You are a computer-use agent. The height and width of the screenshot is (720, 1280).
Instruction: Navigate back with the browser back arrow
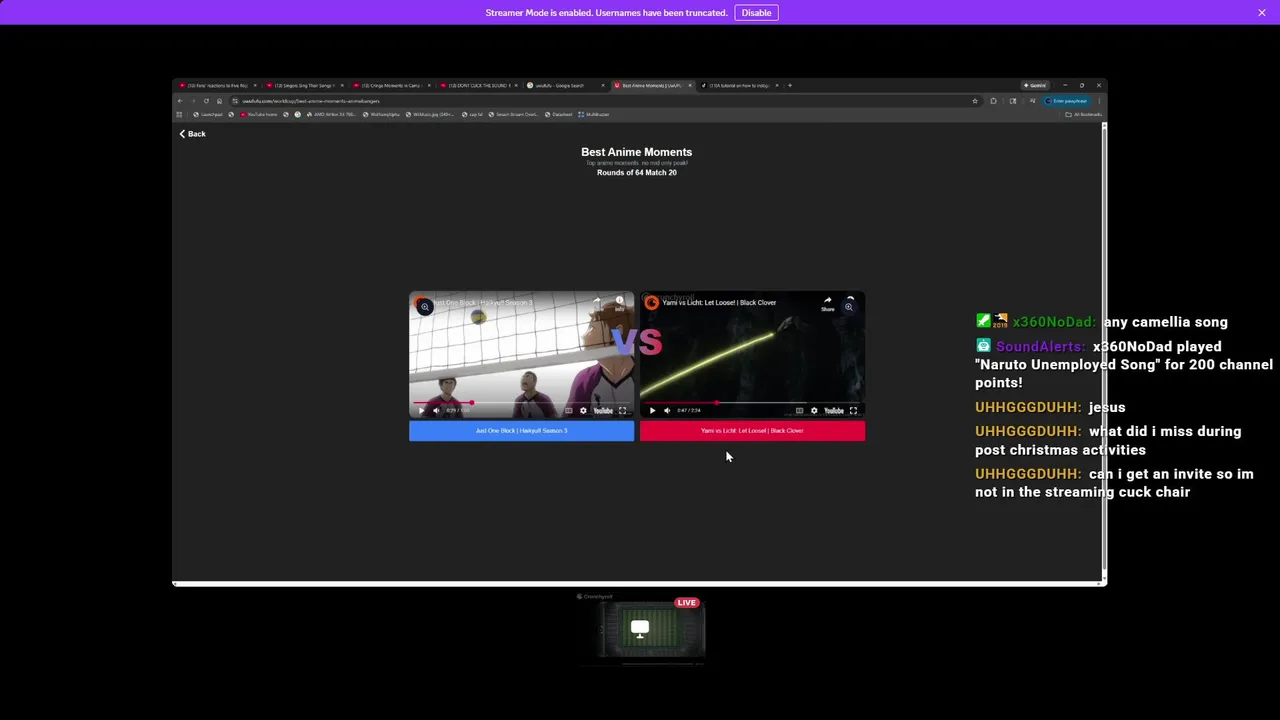[x=180, y=101]
